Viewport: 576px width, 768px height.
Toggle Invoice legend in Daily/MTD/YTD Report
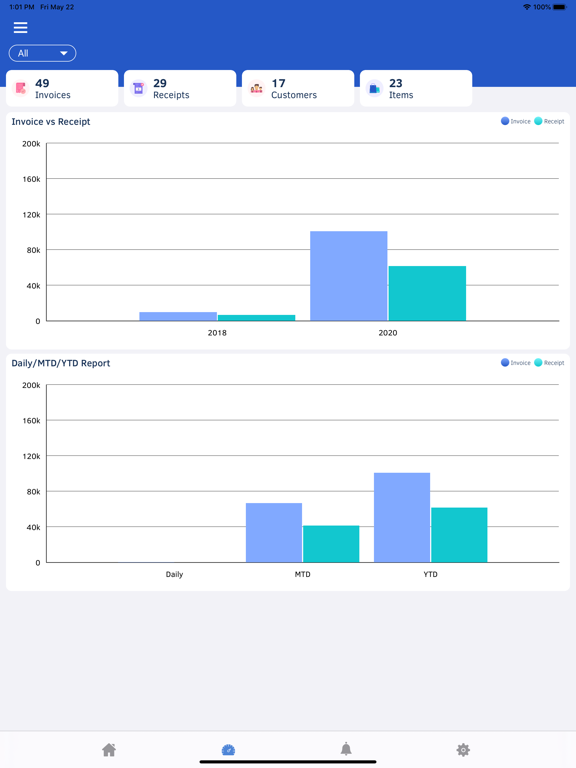(516, 362)
